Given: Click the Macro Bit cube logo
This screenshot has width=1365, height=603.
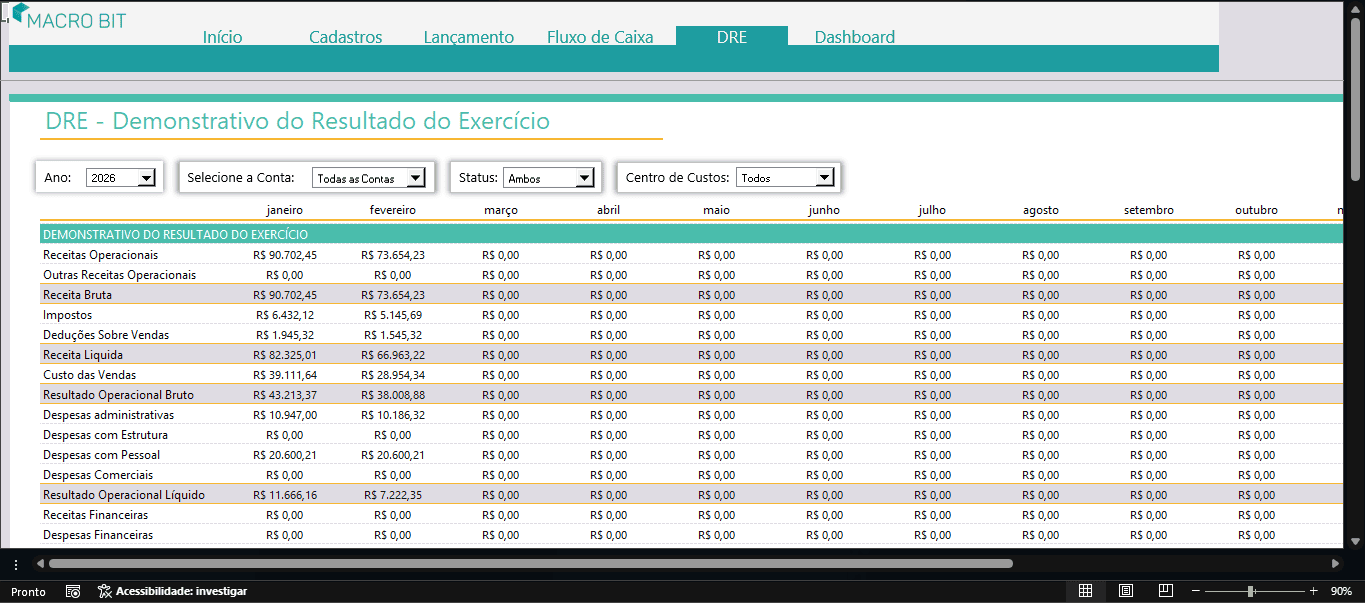Looking at the screenshot, I should tap(19, 14).
